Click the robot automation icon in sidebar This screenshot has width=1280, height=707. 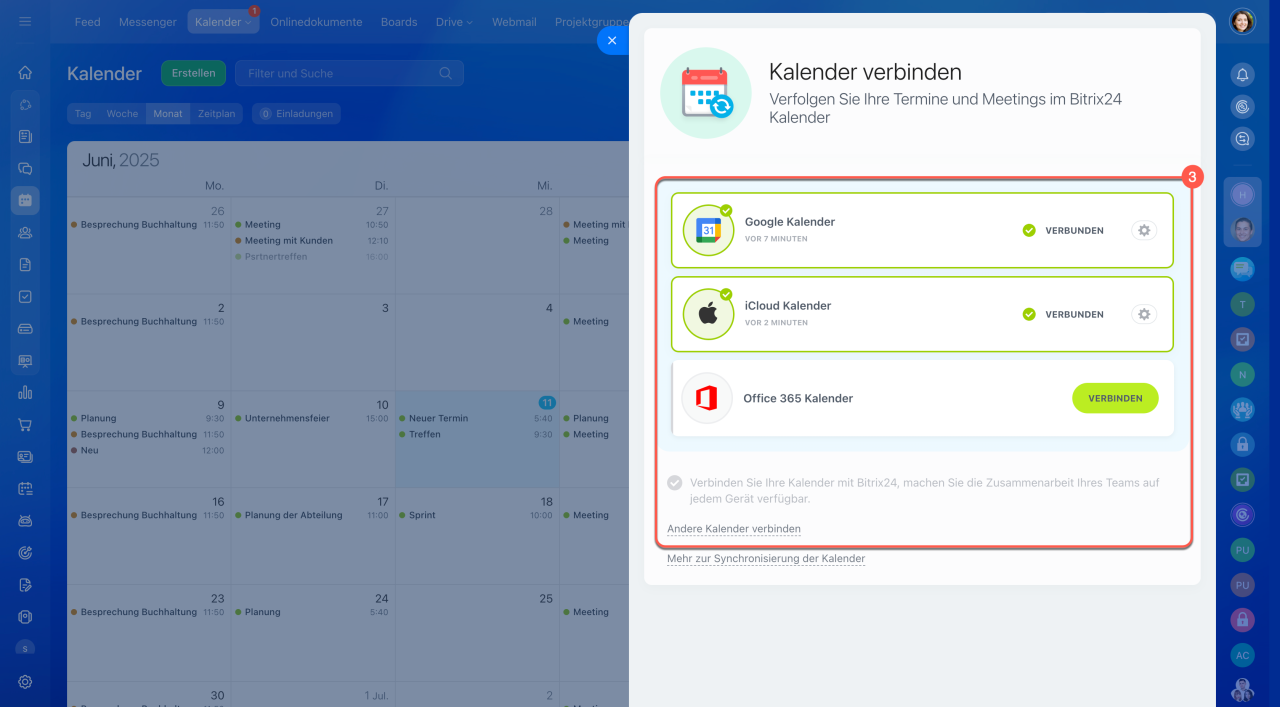click(25, 520)
